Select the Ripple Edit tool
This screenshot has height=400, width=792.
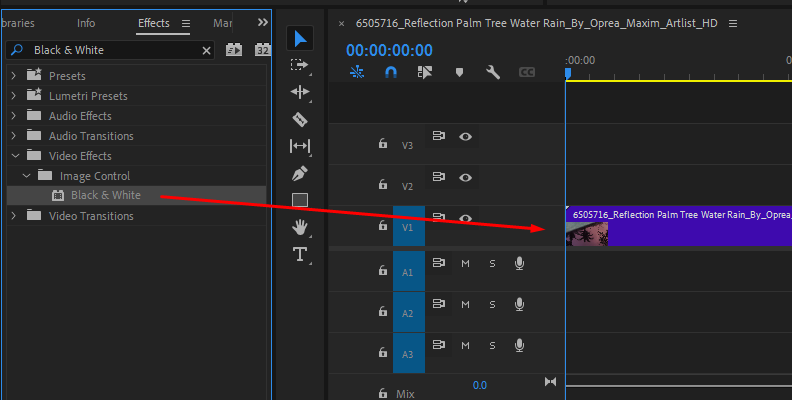point(300,92)
